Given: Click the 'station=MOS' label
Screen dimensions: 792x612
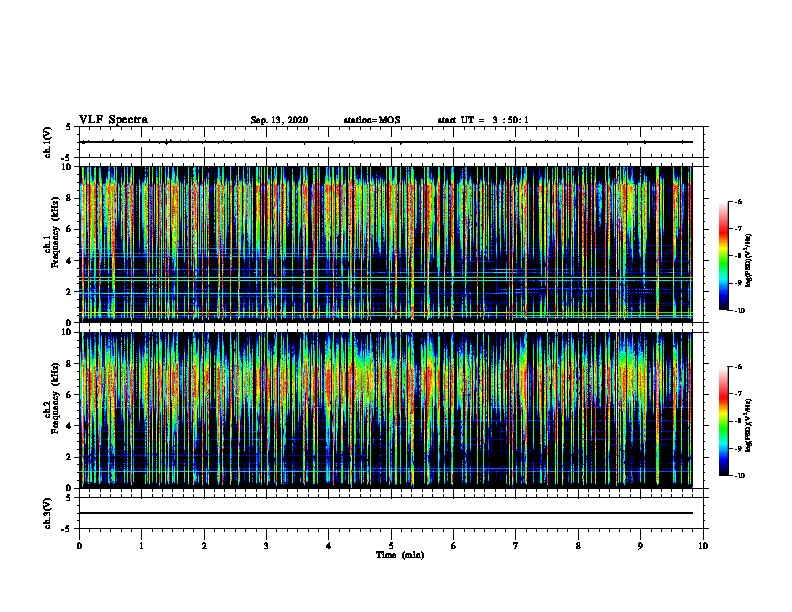Looking at the screenshot, I should coord(372,120).
